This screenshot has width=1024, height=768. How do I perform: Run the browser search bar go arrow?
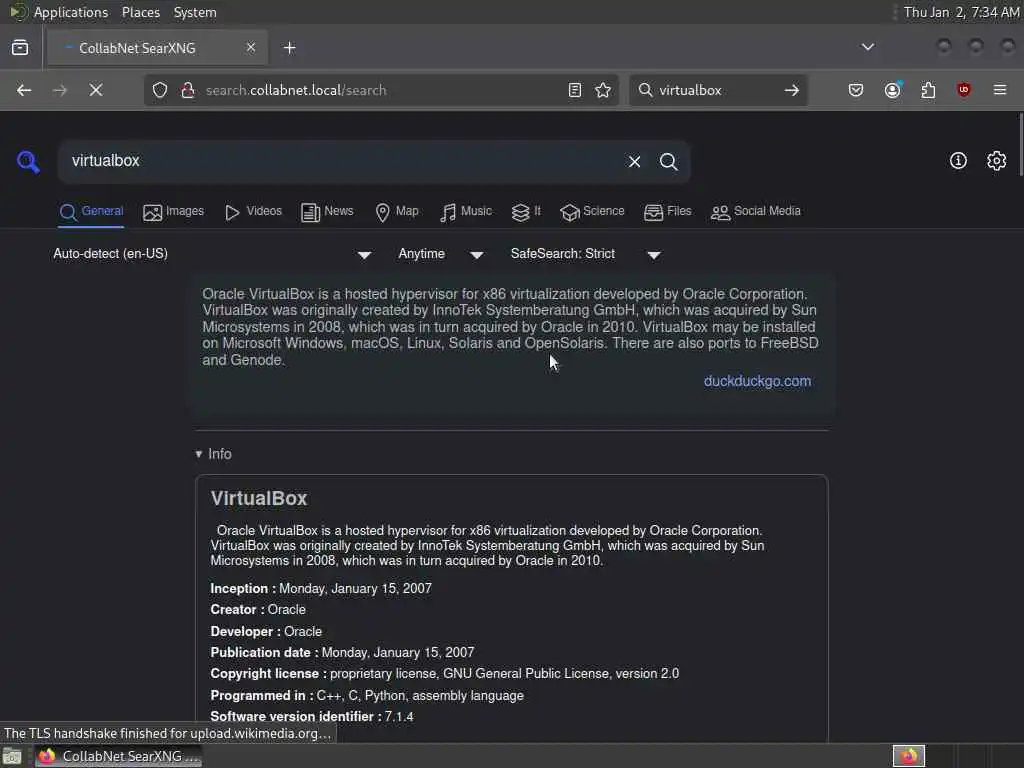click(792, 90)
